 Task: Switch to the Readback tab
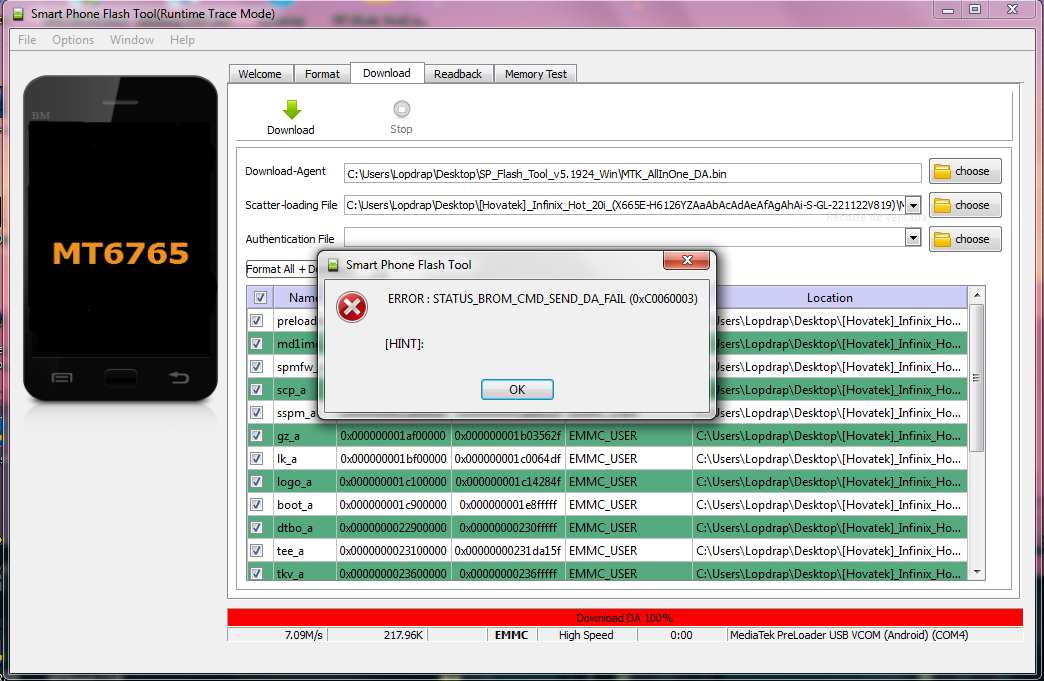458,74
